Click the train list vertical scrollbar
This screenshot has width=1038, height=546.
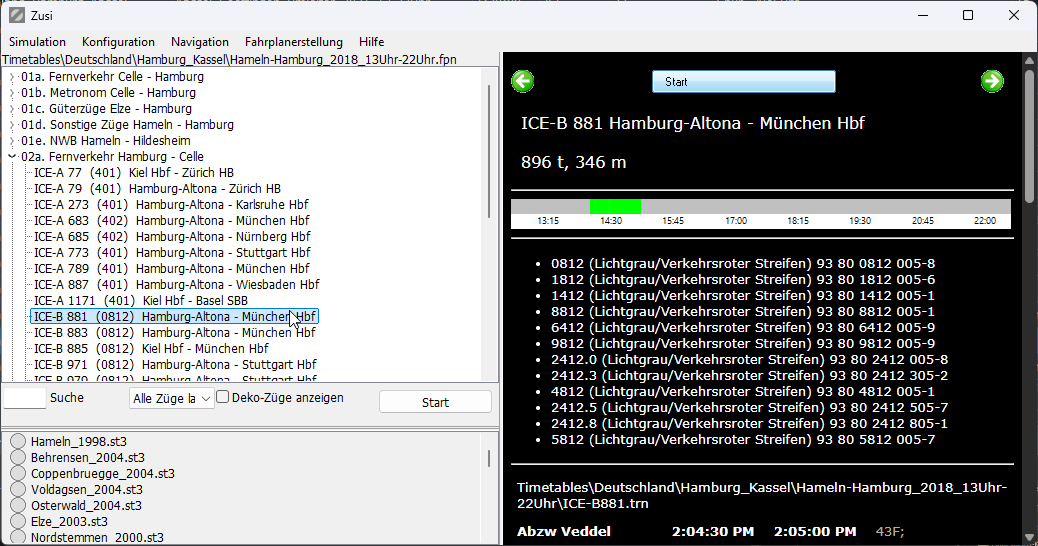click(x=489, y=151)
